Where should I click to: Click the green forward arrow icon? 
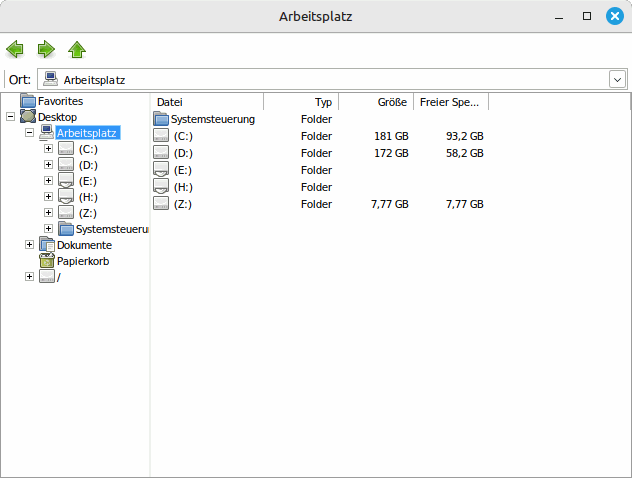click(46, 49)
